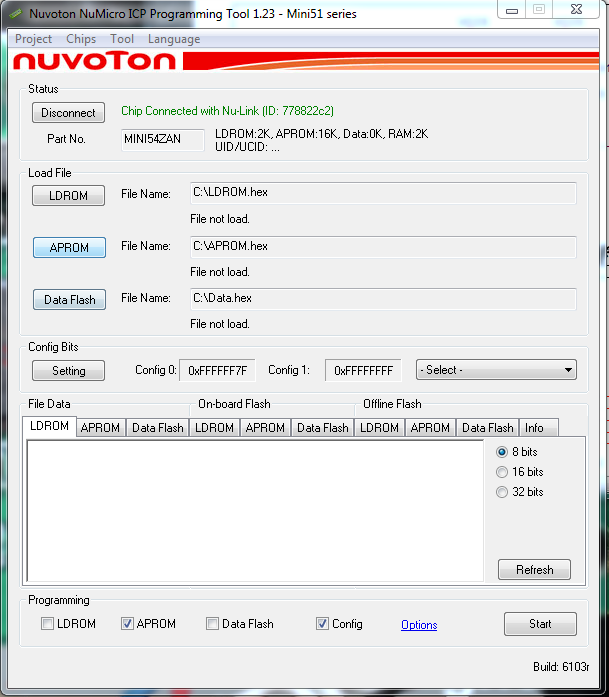This screenshot has height=697, width=609.
Task: Select the 32 bits radio button
Action: [502, 492]
